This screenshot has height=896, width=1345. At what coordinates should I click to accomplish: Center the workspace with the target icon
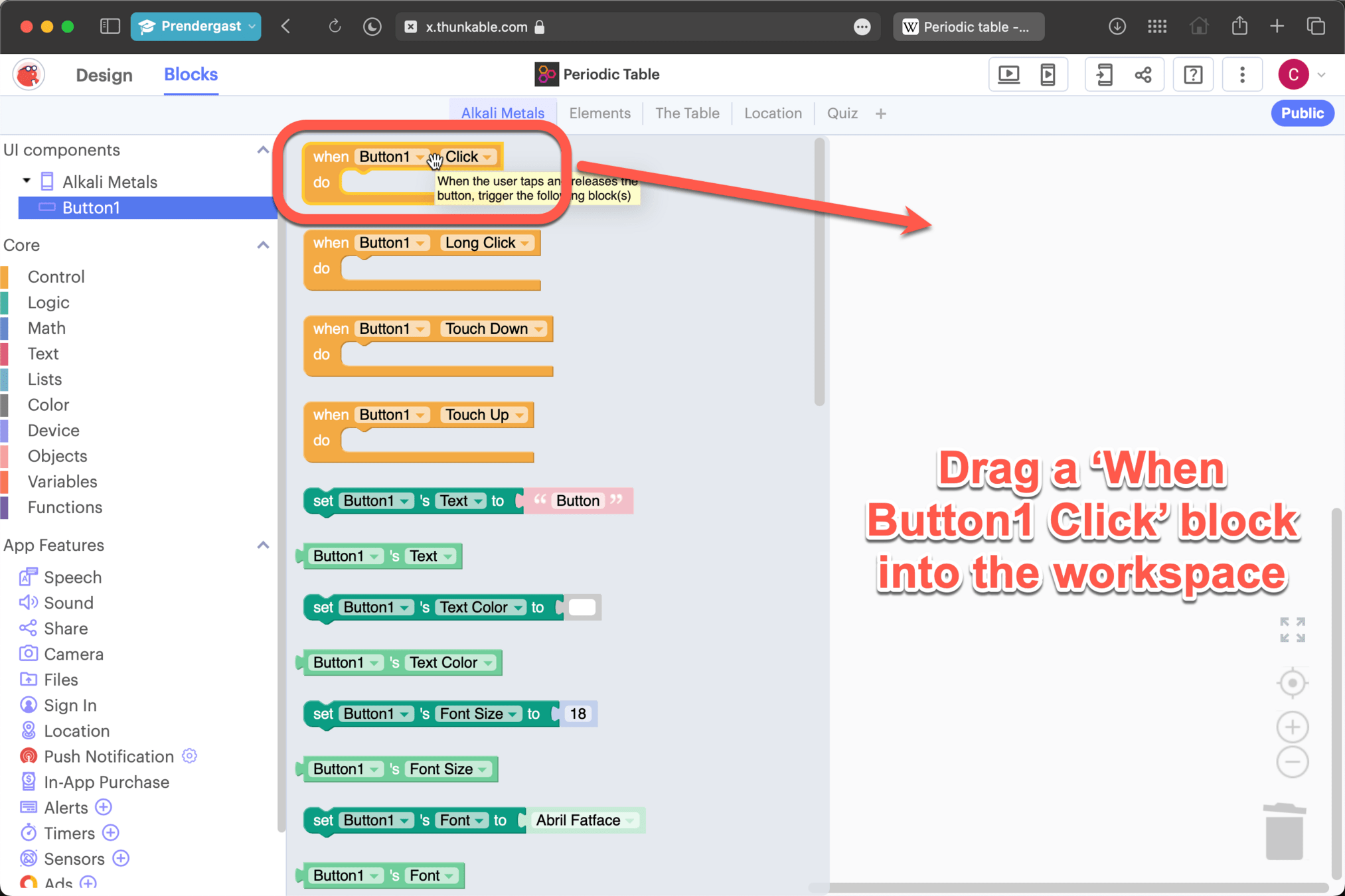pyautogui.click(x=1292, y=683)
